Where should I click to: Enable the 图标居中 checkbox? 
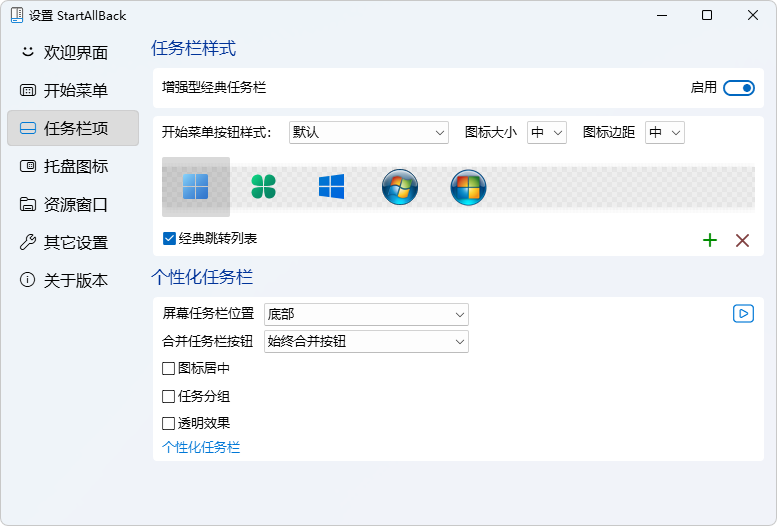click(x=168, y=368)
